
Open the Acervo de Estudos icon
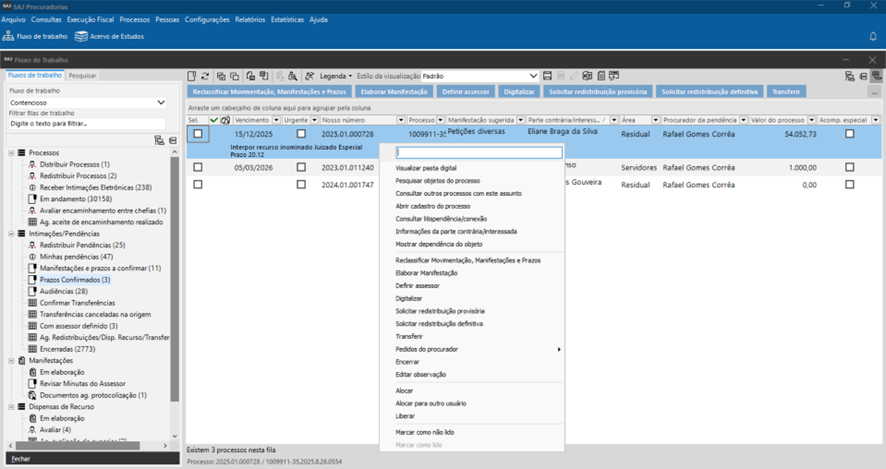82,37
